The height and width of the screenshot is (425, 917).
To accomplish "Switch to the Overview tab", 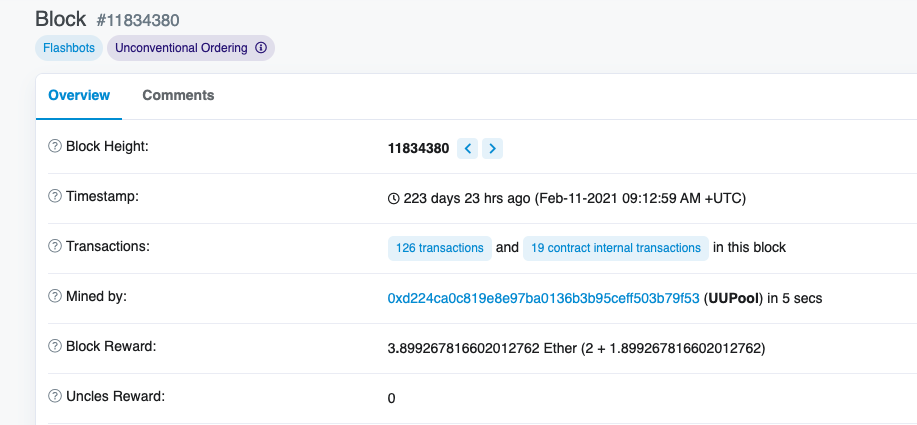I will tap(79, 95).
